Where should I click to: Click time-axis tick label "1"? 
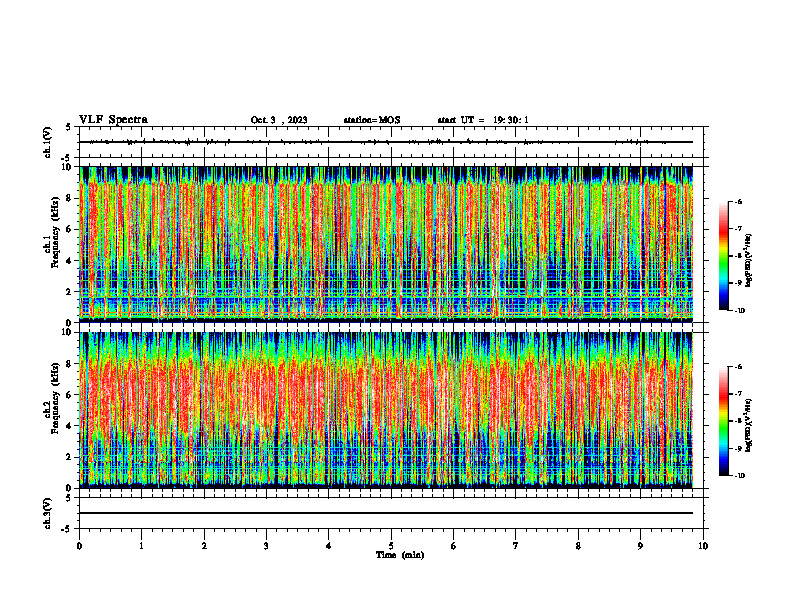click(x=141, y=546)
